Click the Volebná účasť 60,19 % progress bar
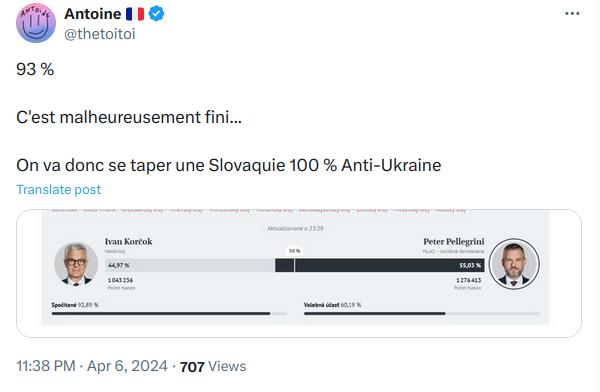600x392 pixels. point(421,314)
